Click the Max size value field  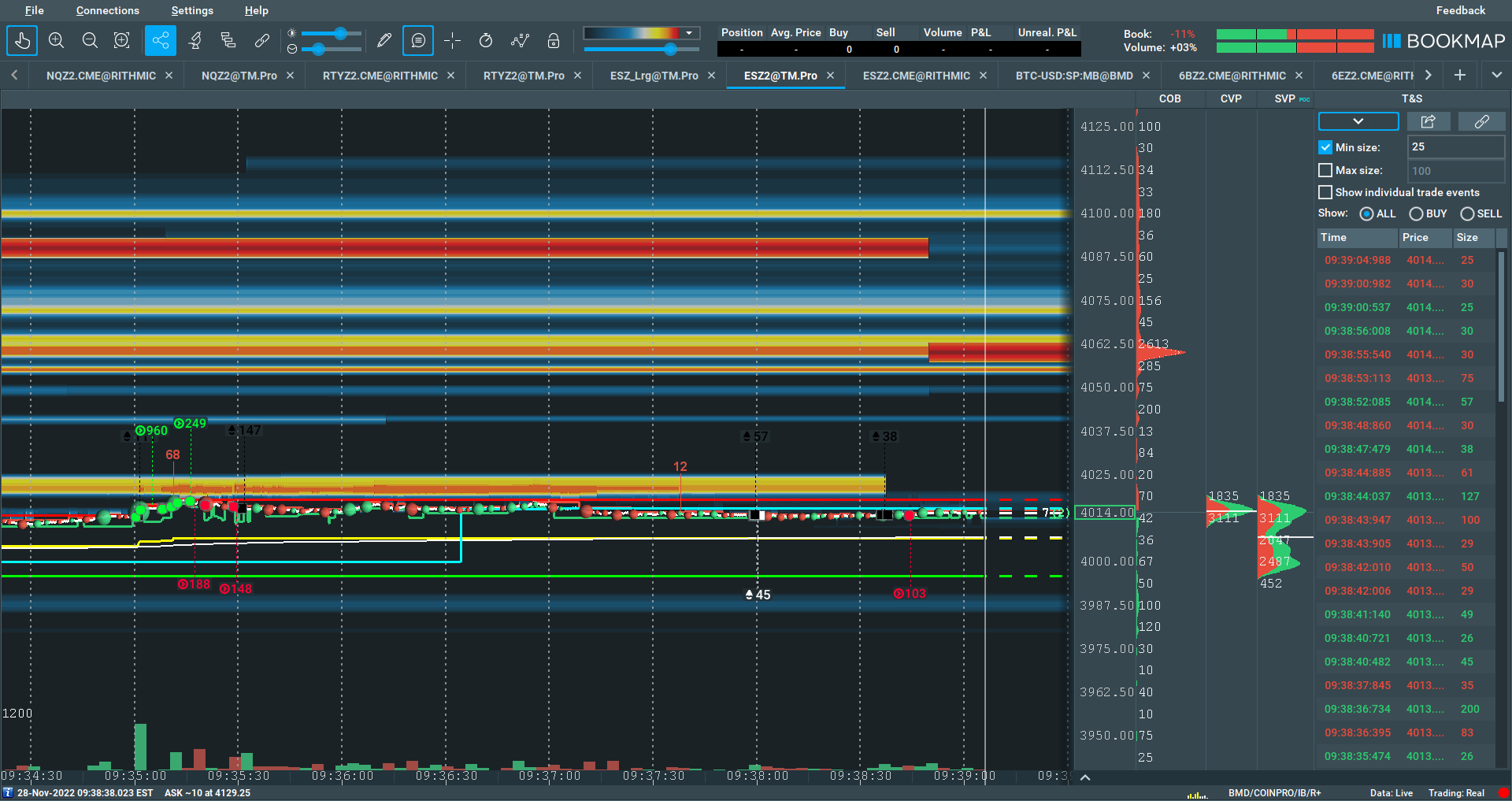pos(1456,170)
